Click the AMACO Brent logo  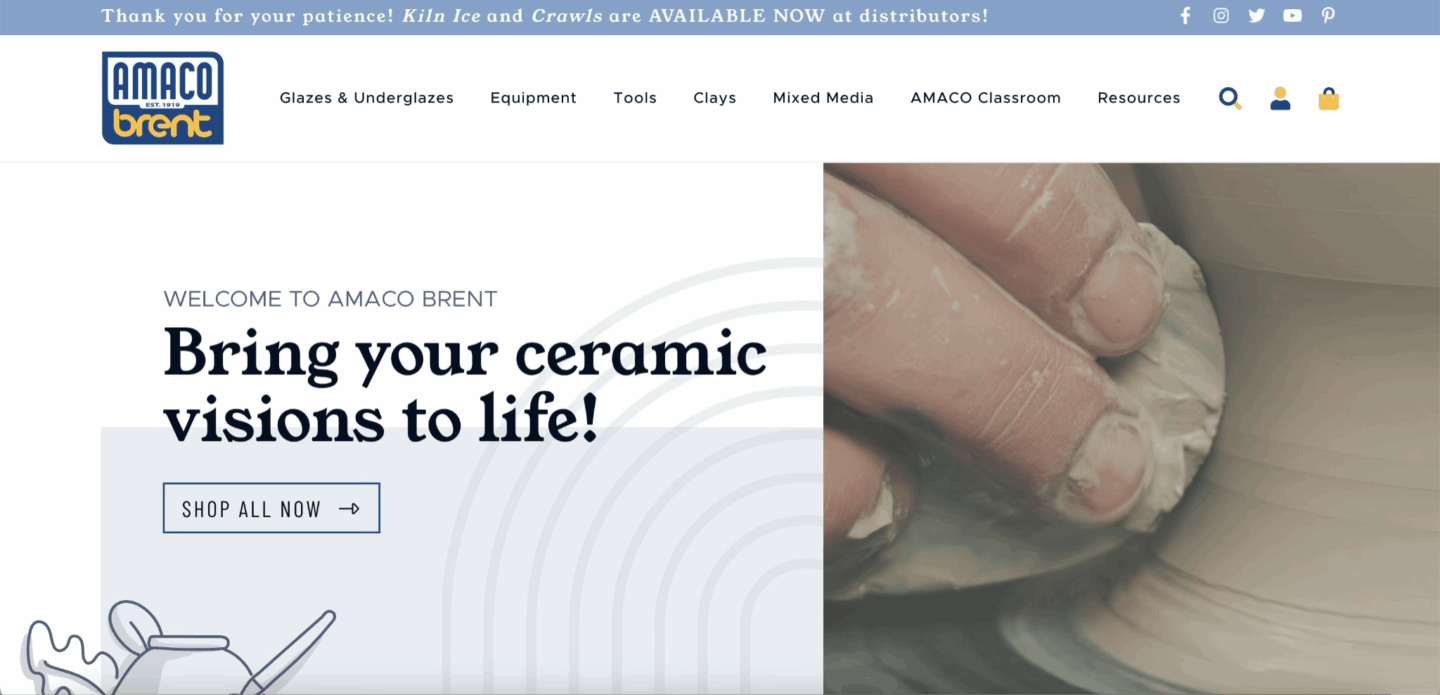(163, 98)
